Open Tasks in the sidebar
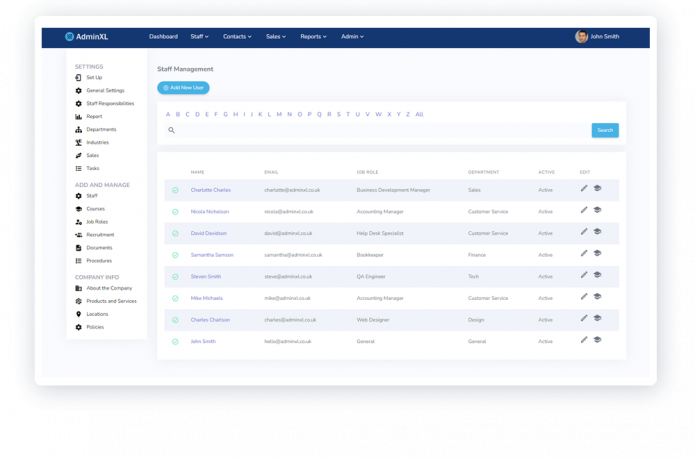The height and width of the screenshot is (457, 695). coord(93,168)
